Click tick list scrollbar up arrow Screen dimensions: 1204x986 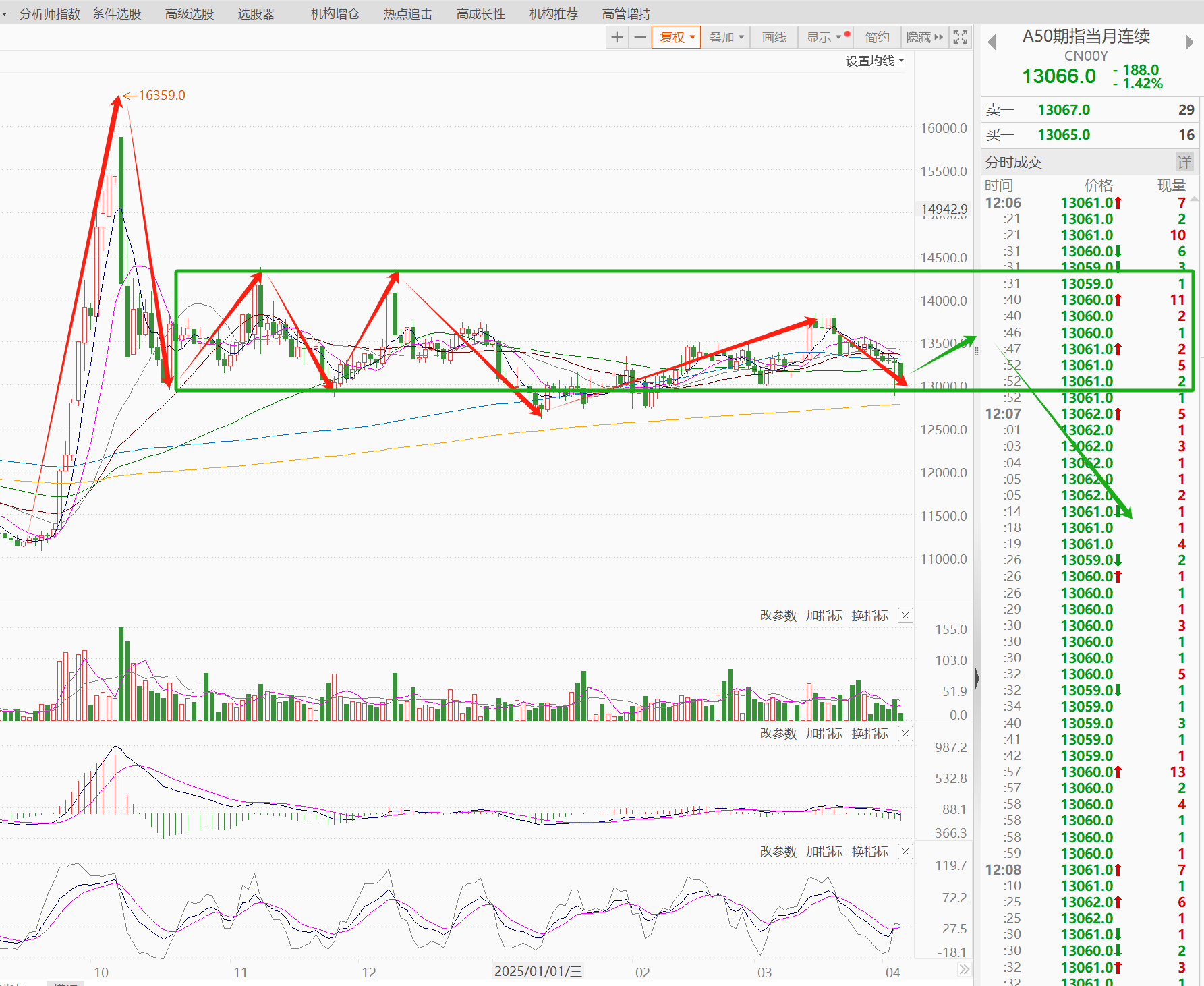tap(1195, 200)
